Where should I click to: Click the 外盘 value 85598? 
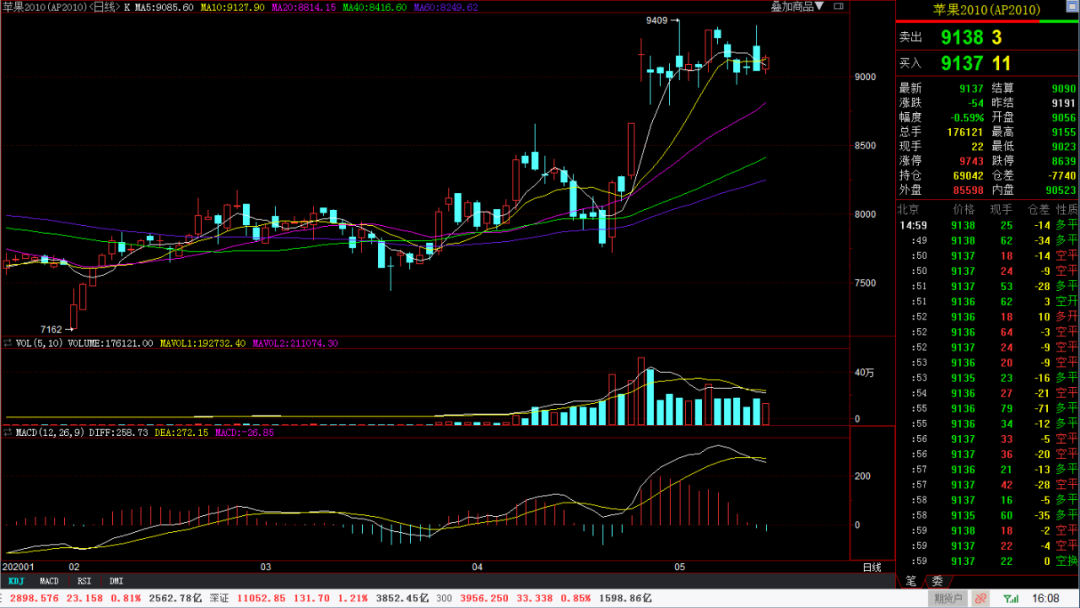point(968,190)
